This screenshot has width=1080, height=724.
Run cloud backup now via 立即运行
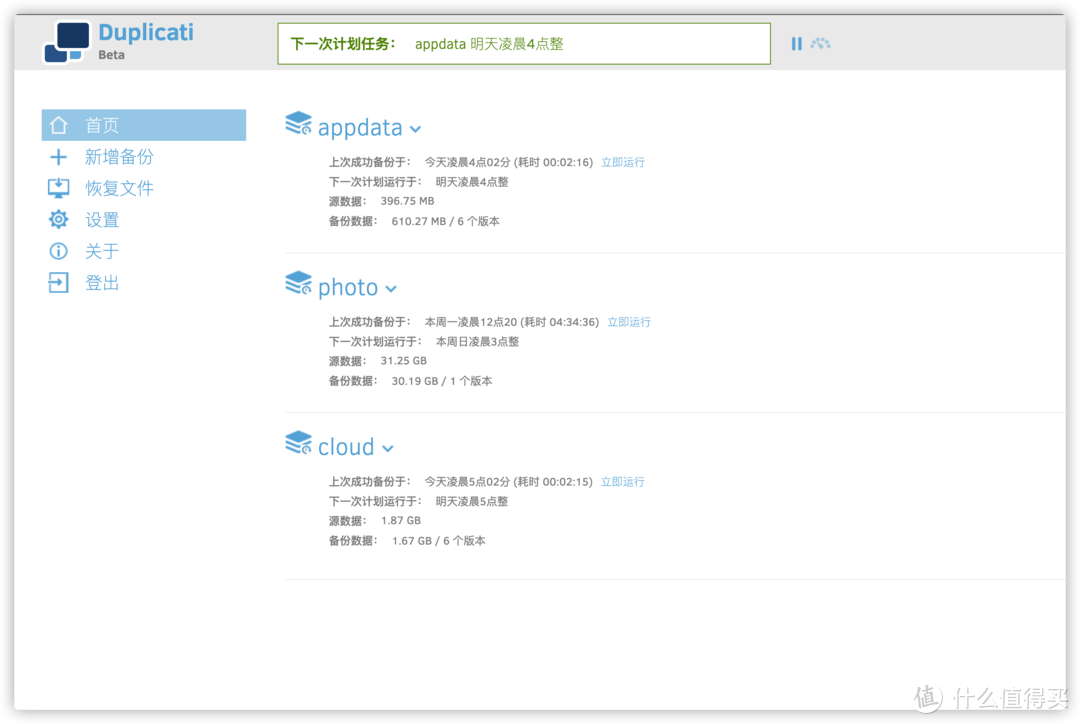coord(622,482)
